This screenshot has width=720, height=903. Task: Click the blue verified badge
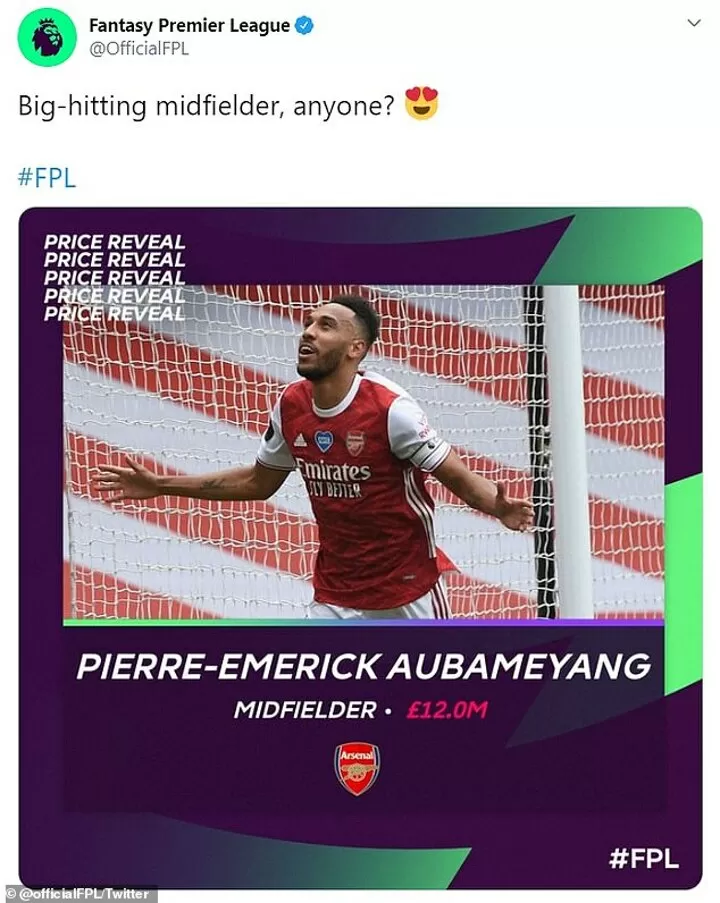point(305,26)
